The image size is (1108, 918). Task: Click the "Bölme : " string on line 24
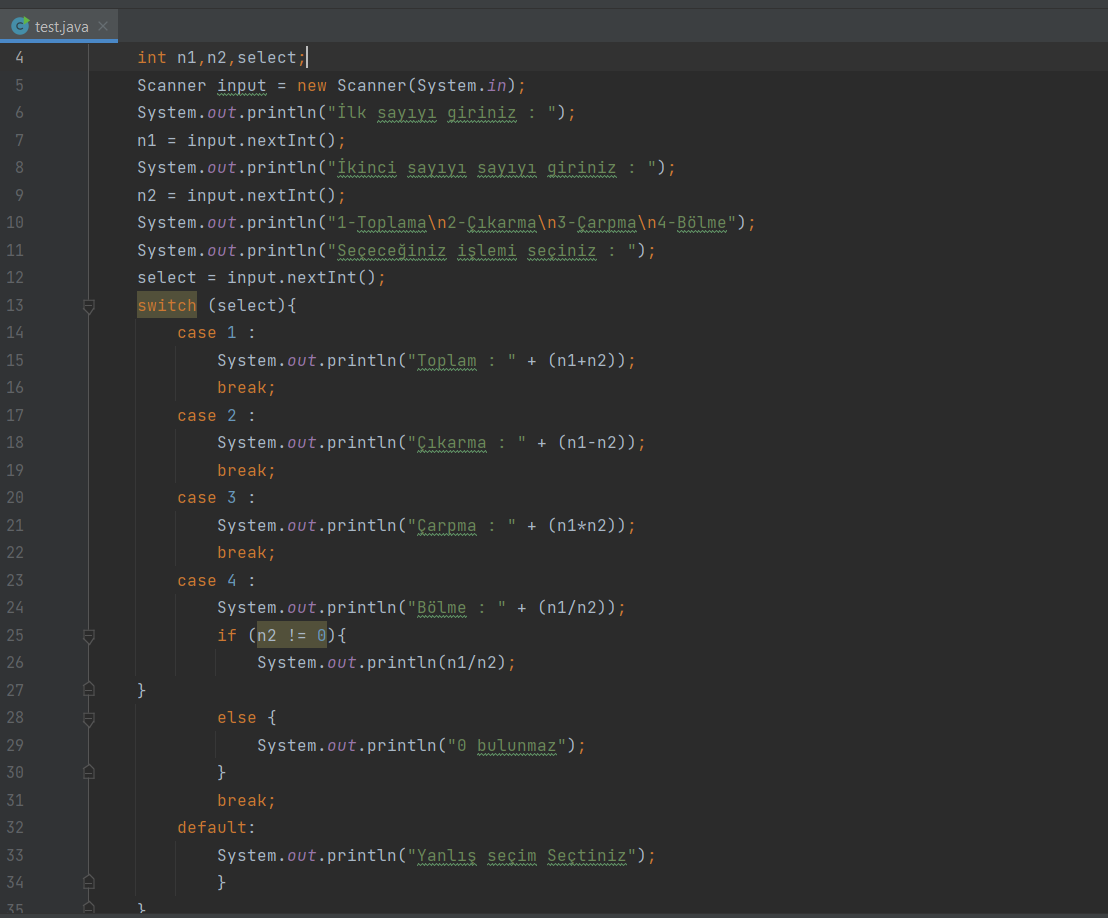pyautogui.click(x=456, y=608)
